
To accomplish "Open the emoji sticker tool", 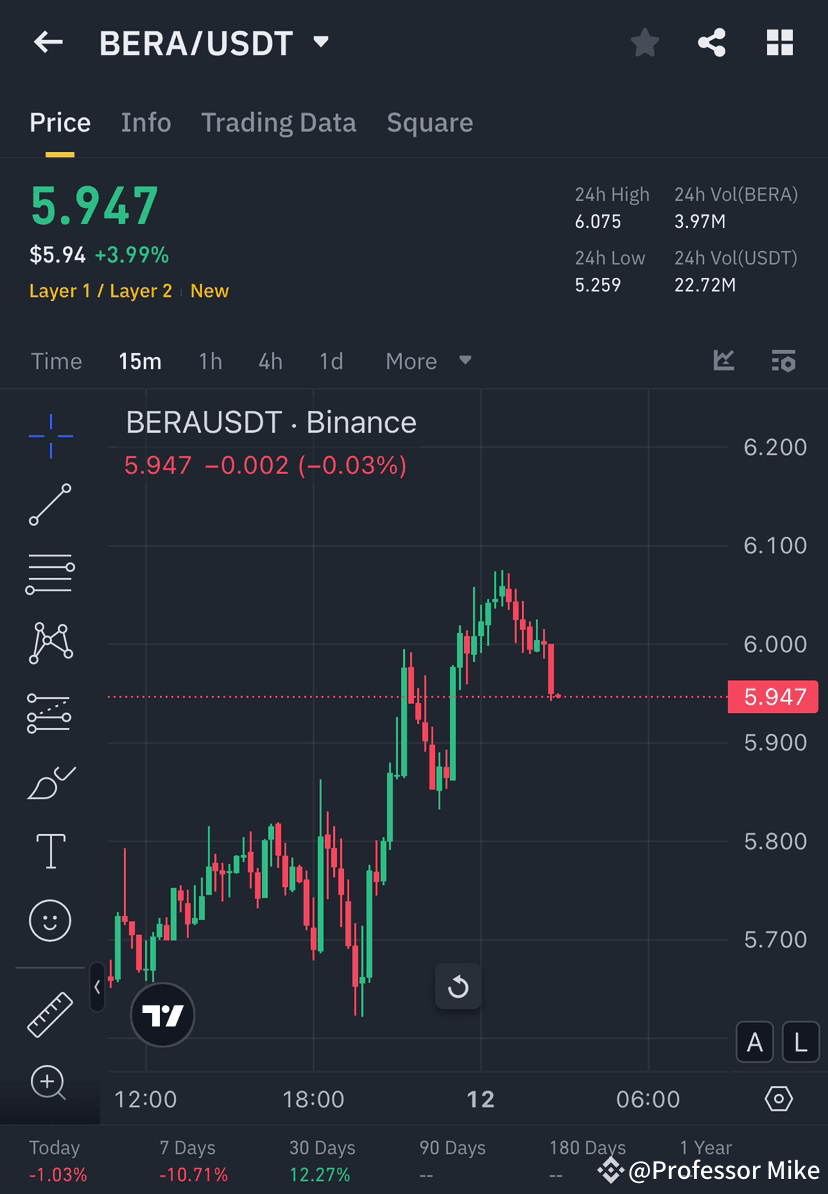I will tap(50, 921).
